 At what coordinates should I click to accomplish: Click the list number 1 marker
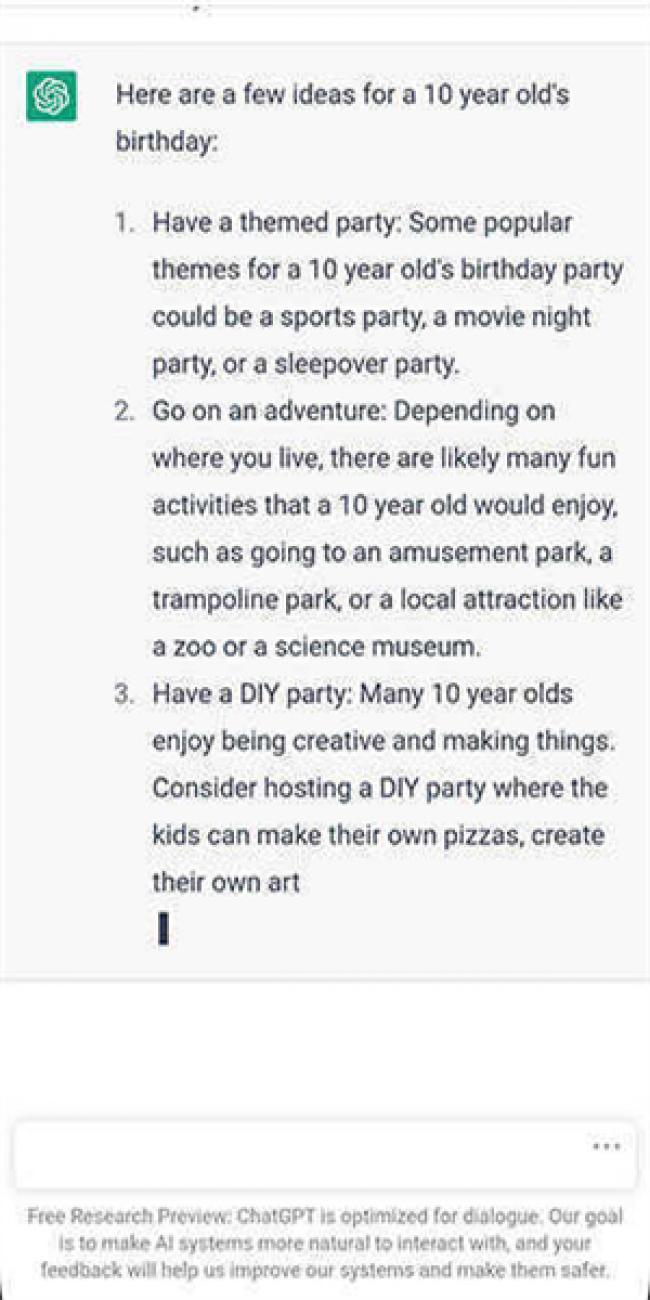click(124, 223)
